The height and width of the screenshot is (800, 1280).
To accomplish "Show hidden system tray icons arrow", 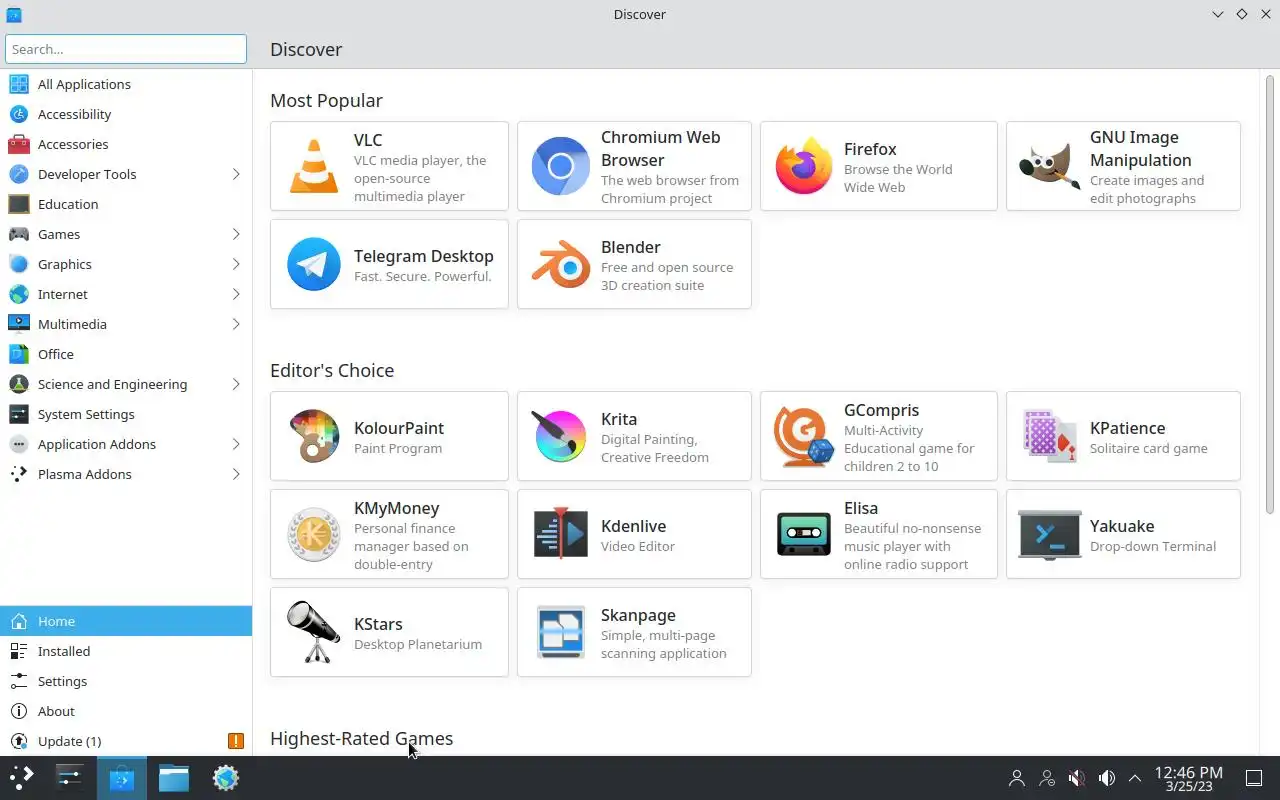I will point(1135,778).
